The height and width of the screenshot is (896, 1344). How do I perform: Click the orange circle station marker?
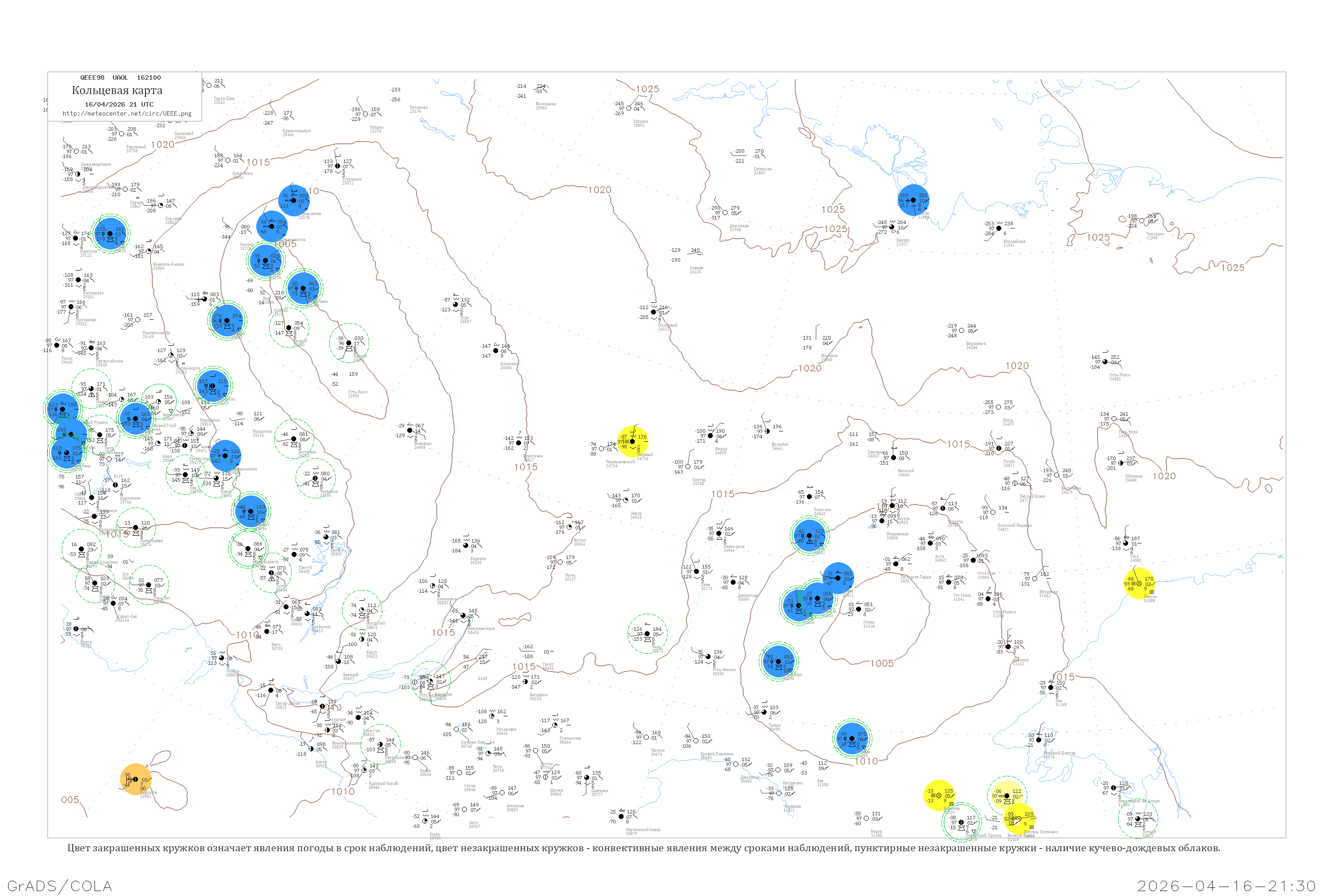click(135, 780)
